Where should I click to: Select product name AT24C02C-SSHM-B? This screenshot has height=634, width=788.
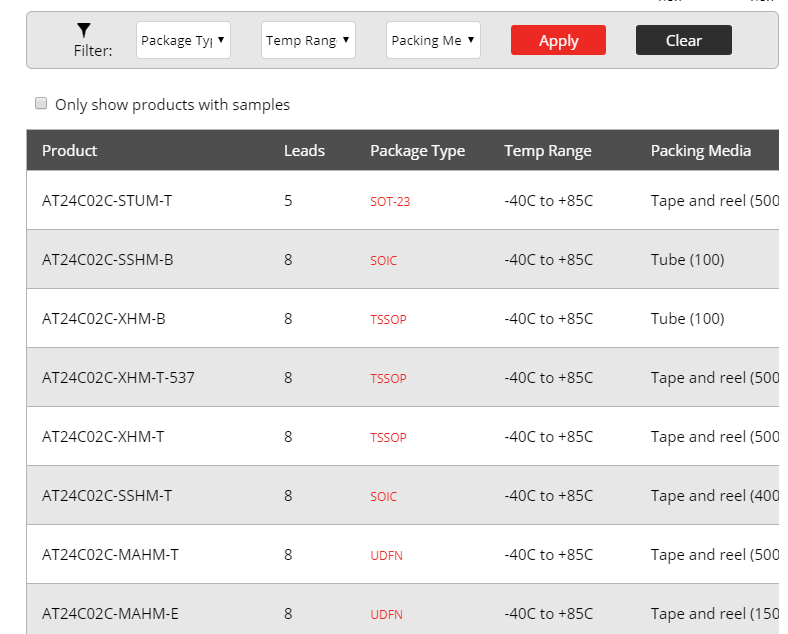coord(108,260)
